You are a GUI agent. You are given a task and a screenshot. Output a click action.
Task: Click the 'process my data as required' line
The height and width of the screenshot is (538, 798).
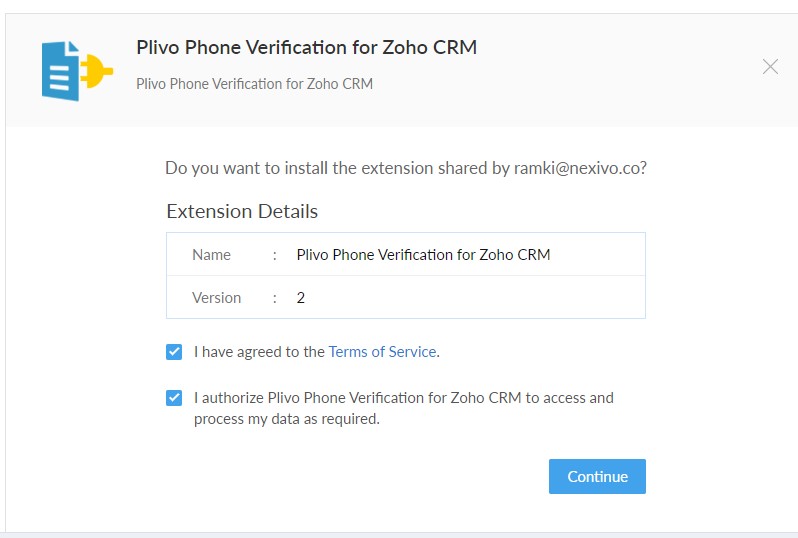(287, 419)
